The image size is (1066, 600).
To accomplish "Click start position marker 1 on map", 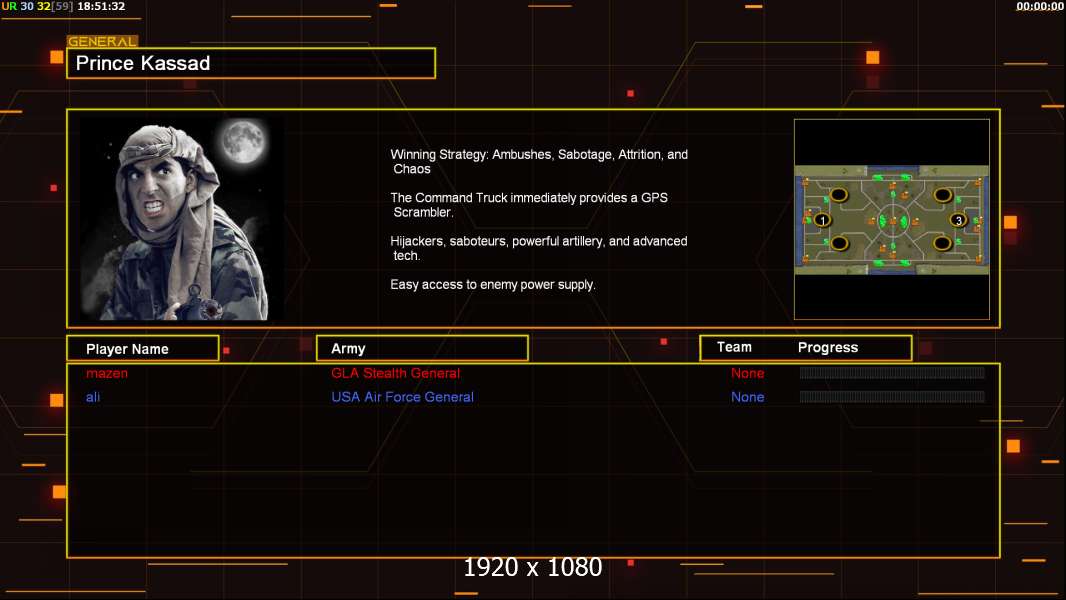I will pos(823,220).
